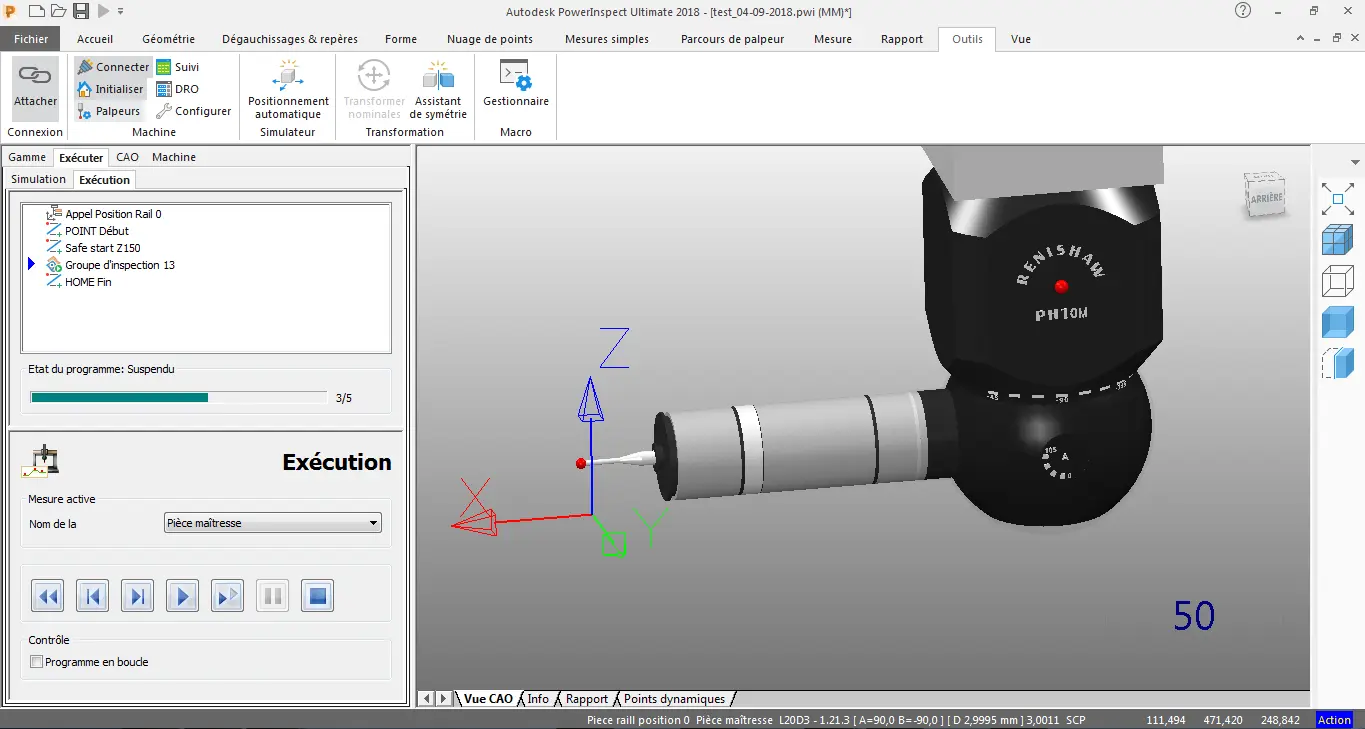1365x729 pixels.
Task: Open the Parcours de palpeur tab
Action: click(733, 39)
